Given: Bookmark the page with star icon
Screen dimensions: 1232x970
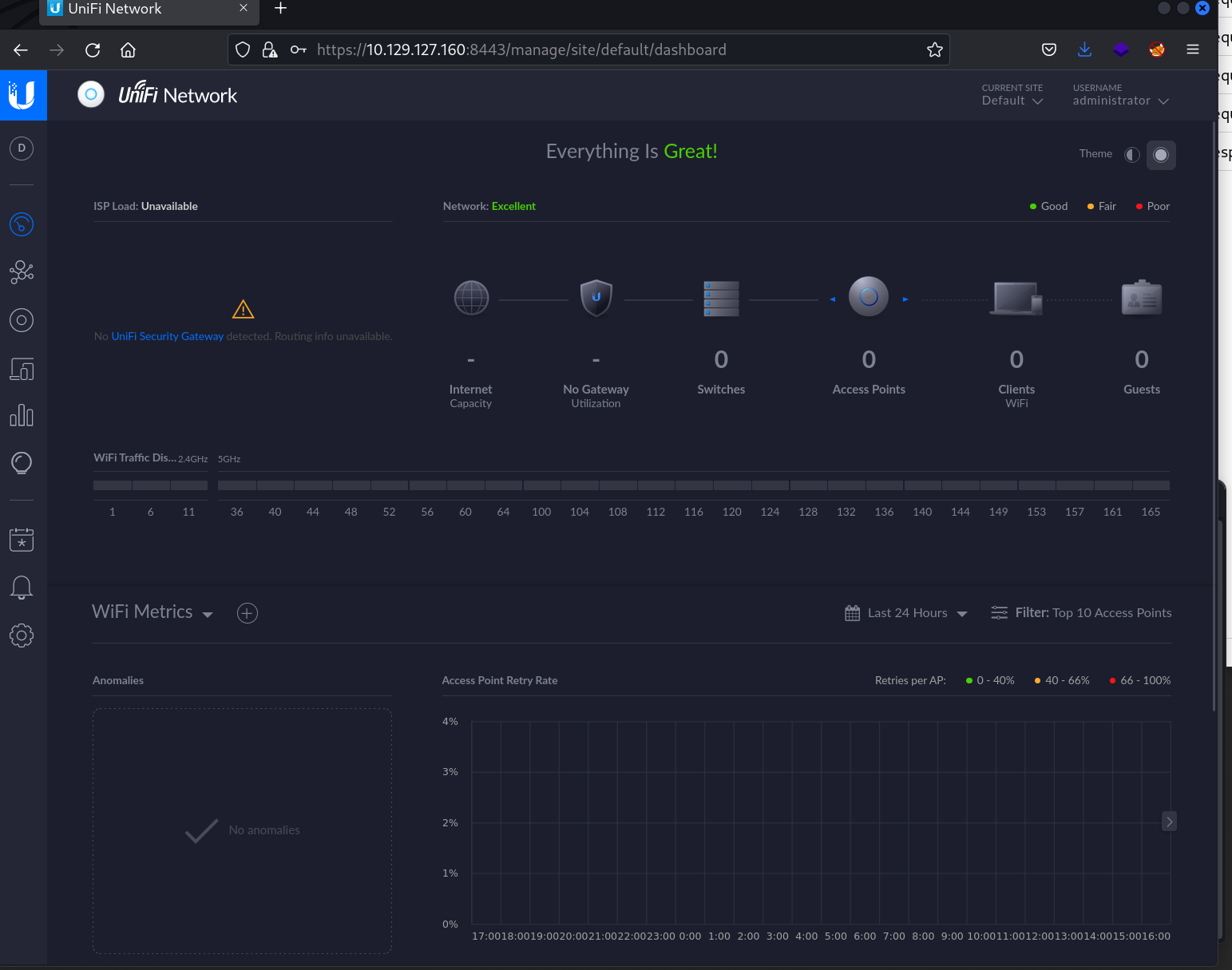Looking at the screenshot, I should [x=935, y=49].
